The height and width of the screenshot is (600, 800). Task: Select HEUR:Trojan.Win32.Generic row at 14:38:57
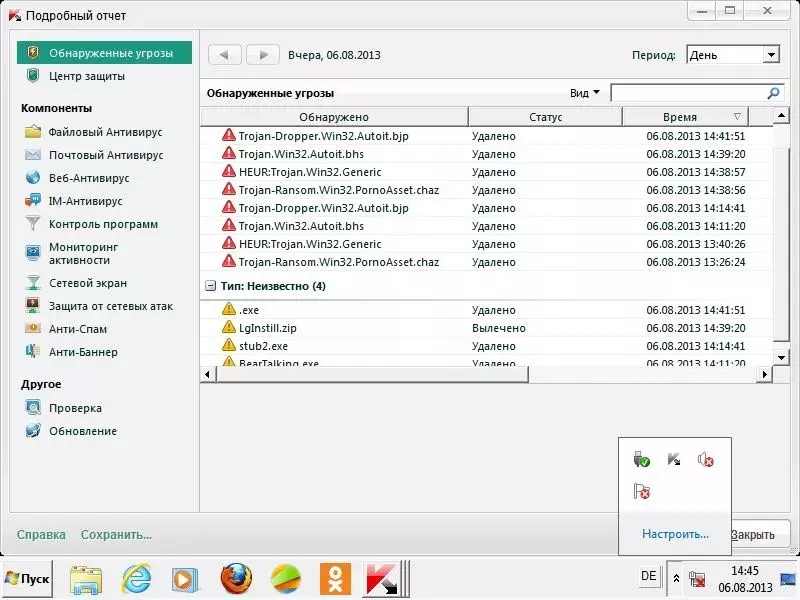click(487, 172)
